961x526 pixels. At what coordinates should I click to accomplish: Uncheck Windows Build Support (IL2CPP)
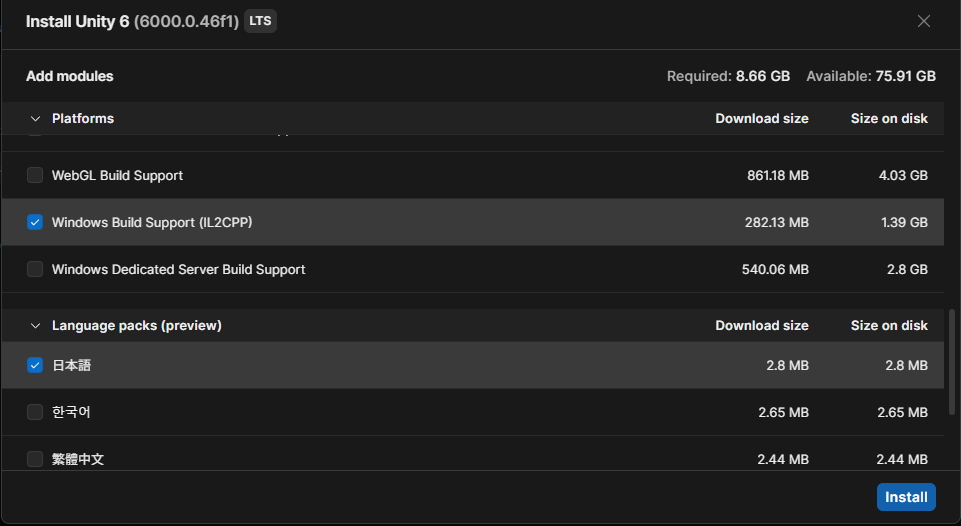coord(35,222)
